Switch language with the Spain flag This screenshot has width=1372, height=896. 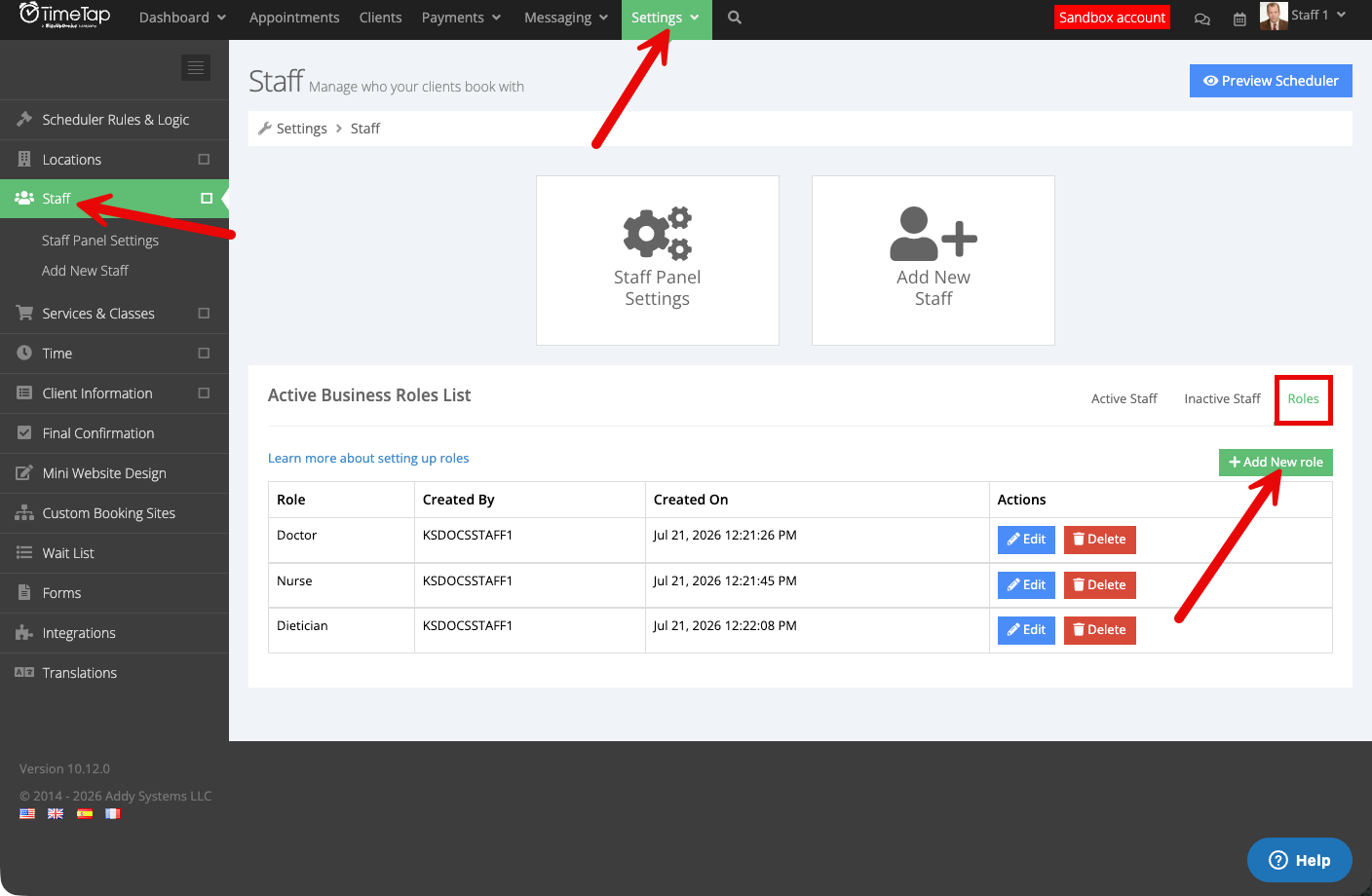85,813
